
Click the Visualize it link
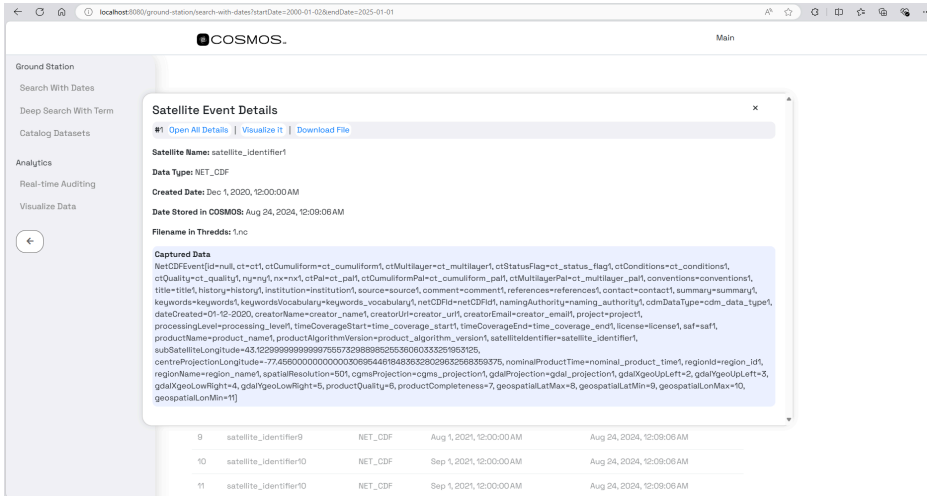[x=262, y=130]
